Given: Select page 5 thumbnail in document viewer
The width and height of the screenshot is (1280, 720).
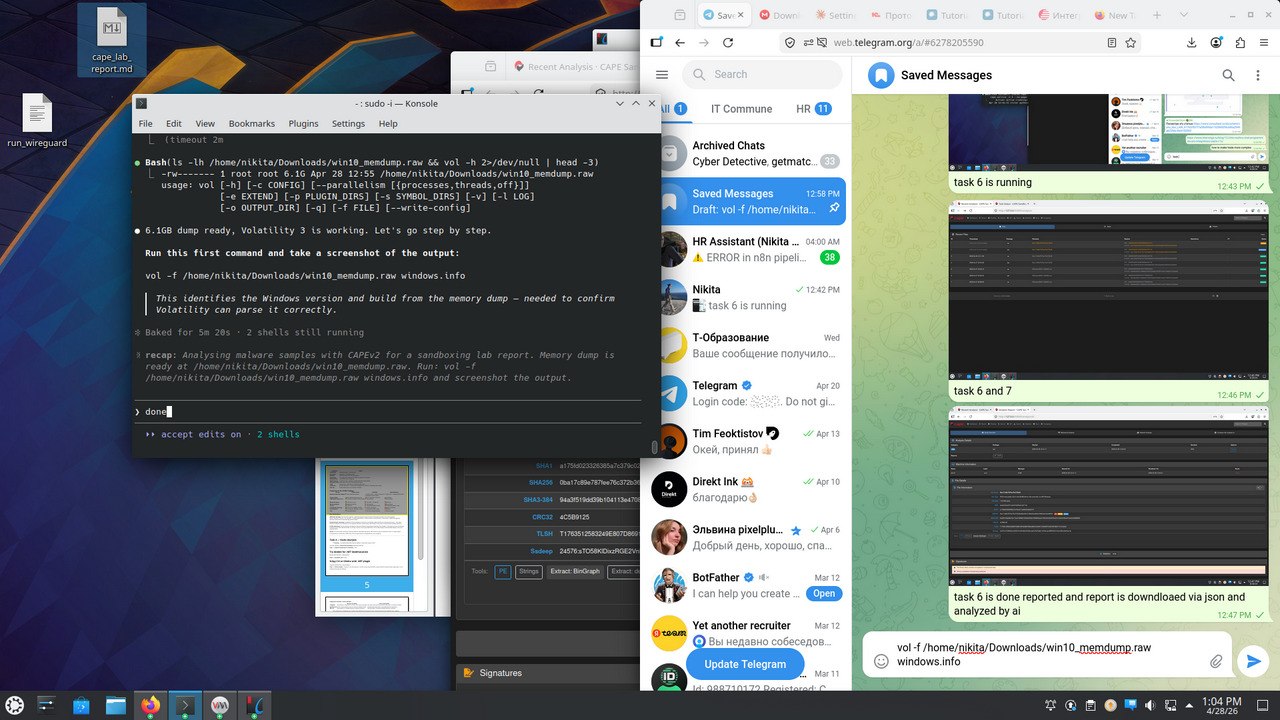Looking at the screenshot, I should click(x=367, y=526).
